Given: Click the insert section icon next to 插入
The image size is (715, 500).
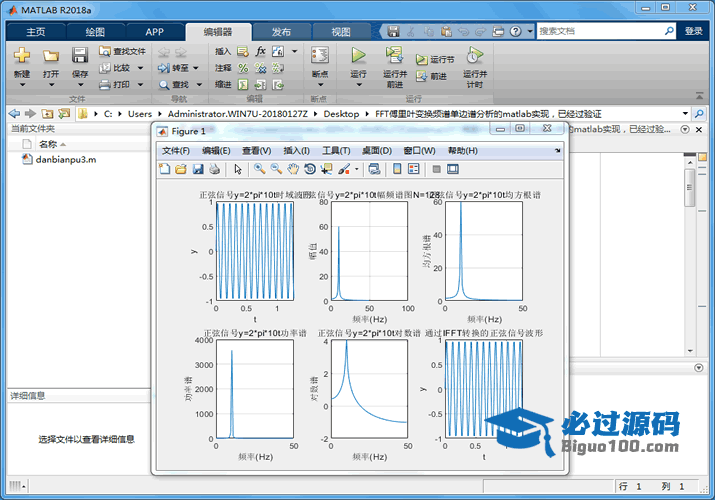Looking at the screenshot, I should (x=243, y=52).
